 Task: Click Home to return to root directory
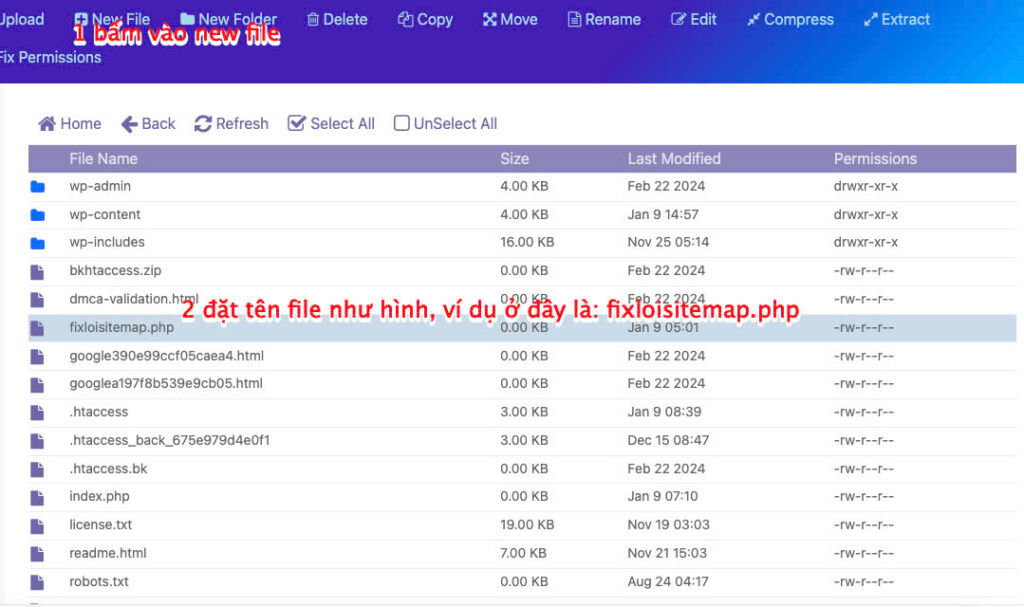tap(69, 123)
